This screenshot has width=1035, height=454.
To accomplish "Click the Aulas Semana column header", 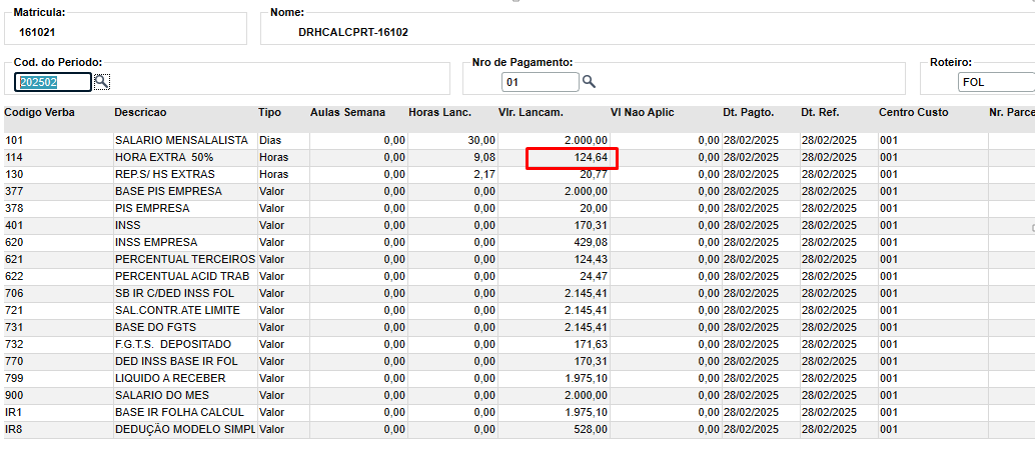I will (348, 112).
